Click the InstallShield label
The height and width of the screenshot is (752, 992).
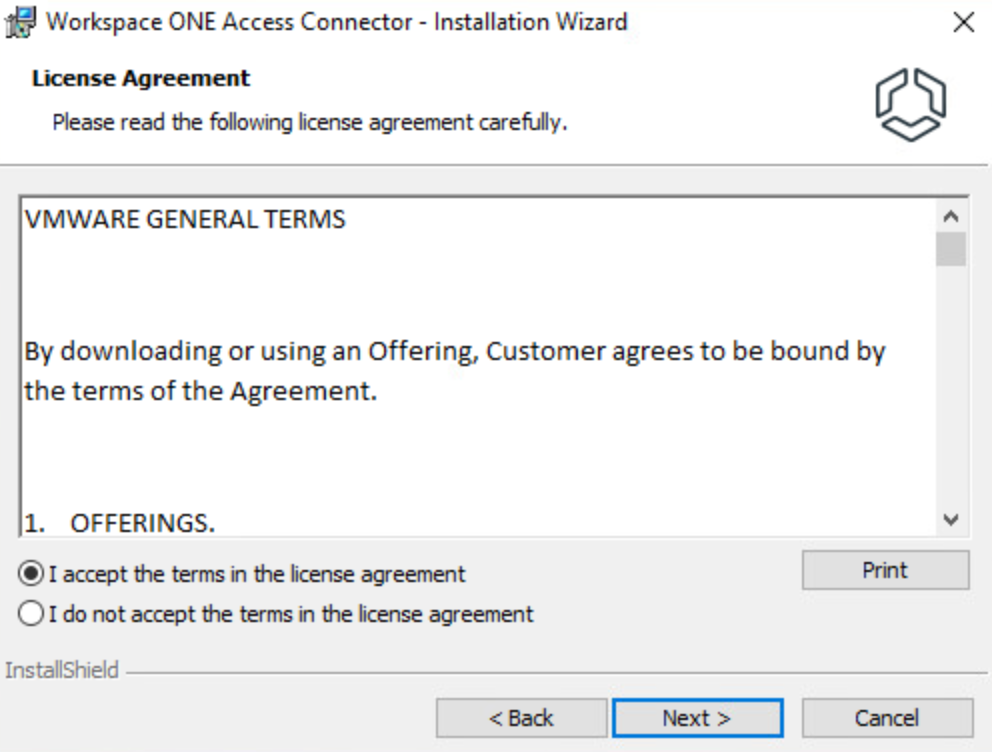(62, 670)
